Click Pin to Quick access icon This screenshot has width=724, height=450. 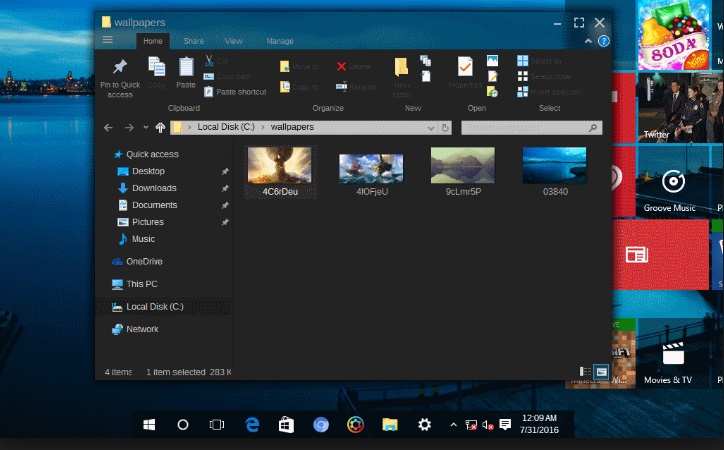[120, 68]
